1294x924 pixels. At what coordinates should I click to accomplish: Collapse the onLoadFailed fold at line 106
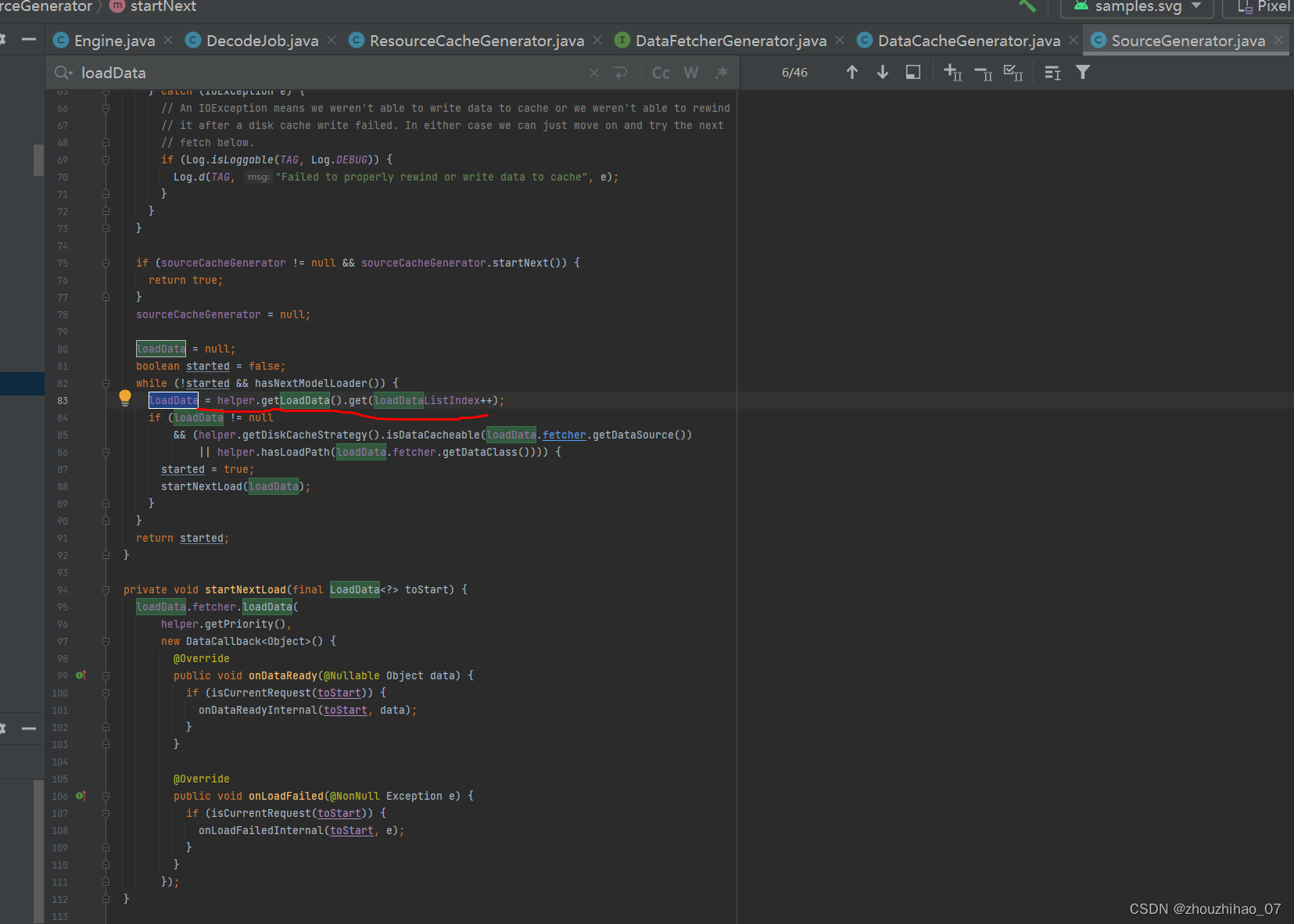point(106,797)
